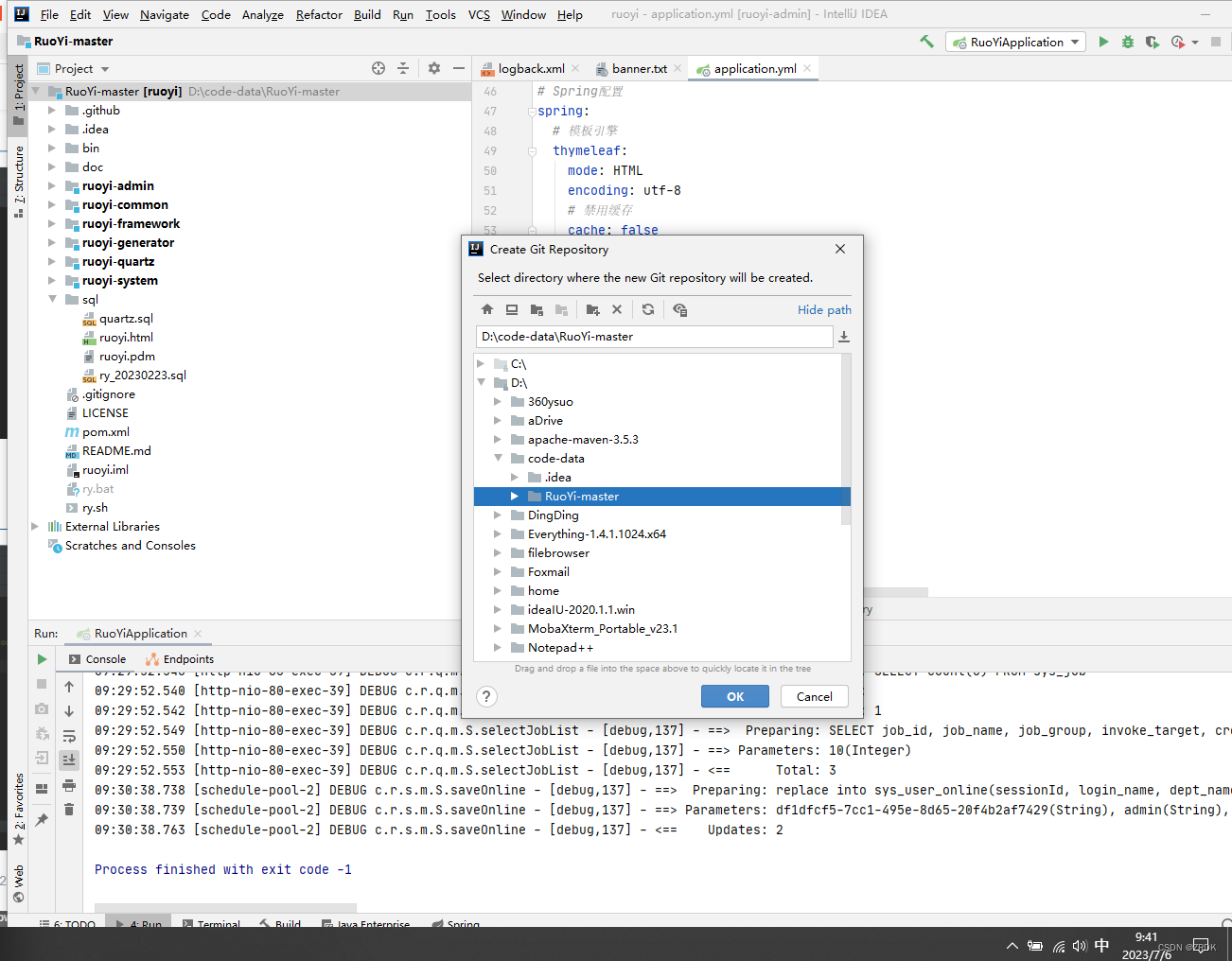Viewport: 1232px width, 961px height.
Task: Click Cancel in Create Git Repository dialog
Action: pyautogui.click(x=815, y=696)
